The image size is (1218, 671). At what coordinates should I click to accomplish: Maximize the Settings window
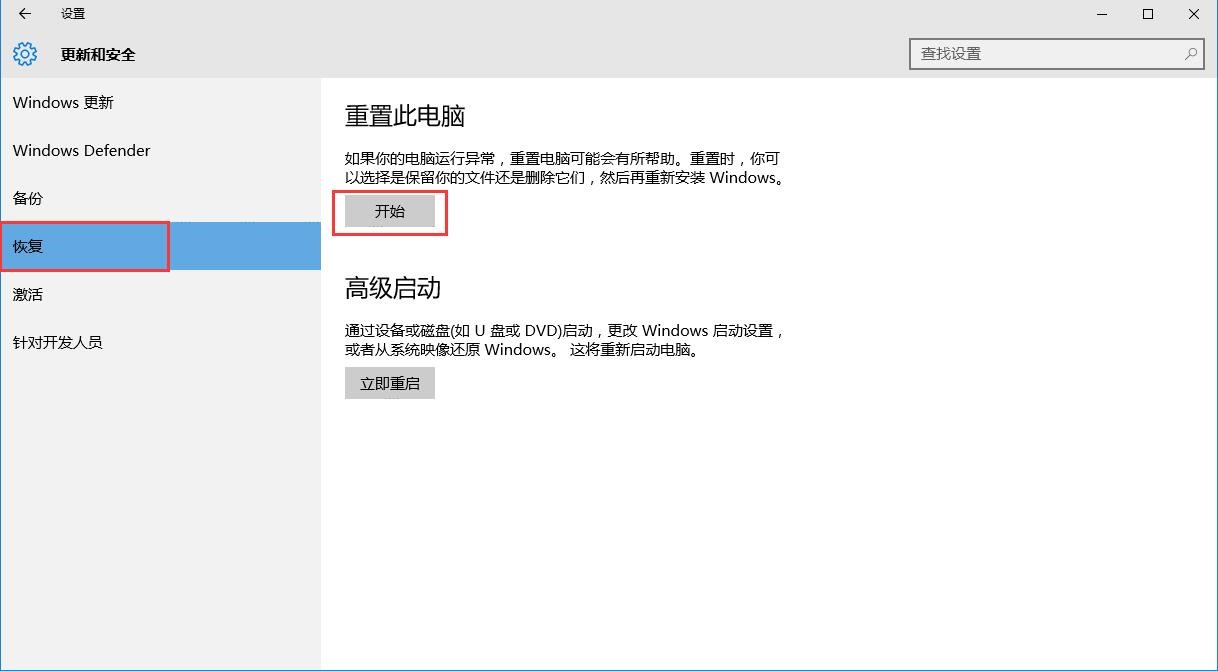coord(1149,14)
